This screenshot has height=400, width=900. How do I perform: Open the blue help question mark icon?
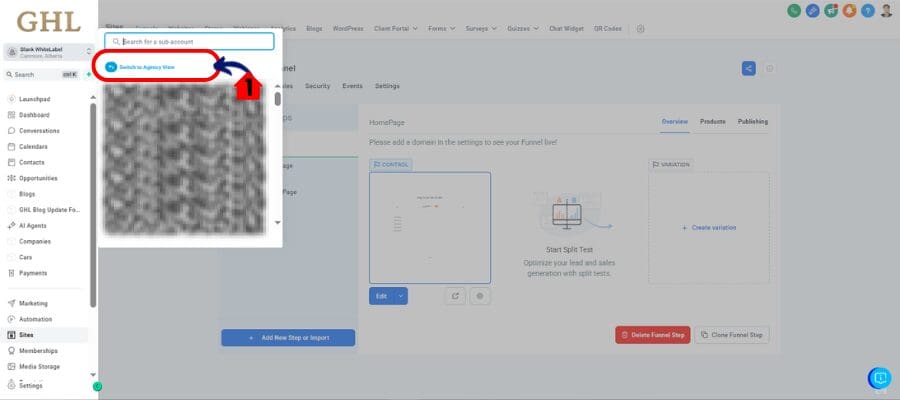(867, 10)
